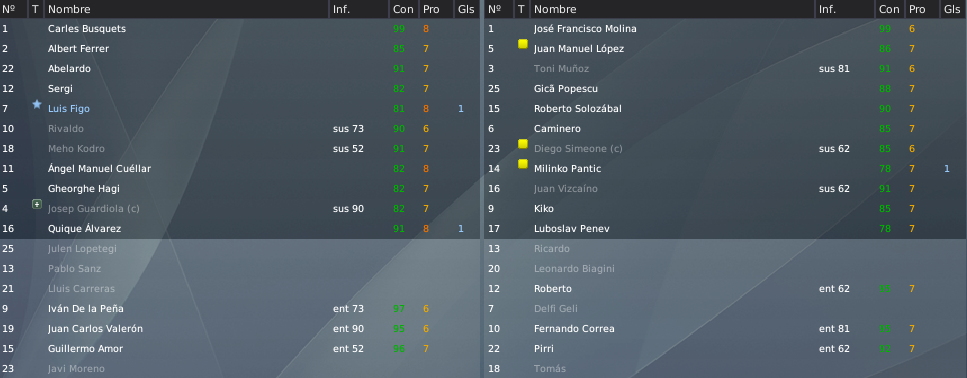The height and width of the screenshot is (378, 967).
Task: Open Carles Busquets player profile
Action: (x=87, y=29)
